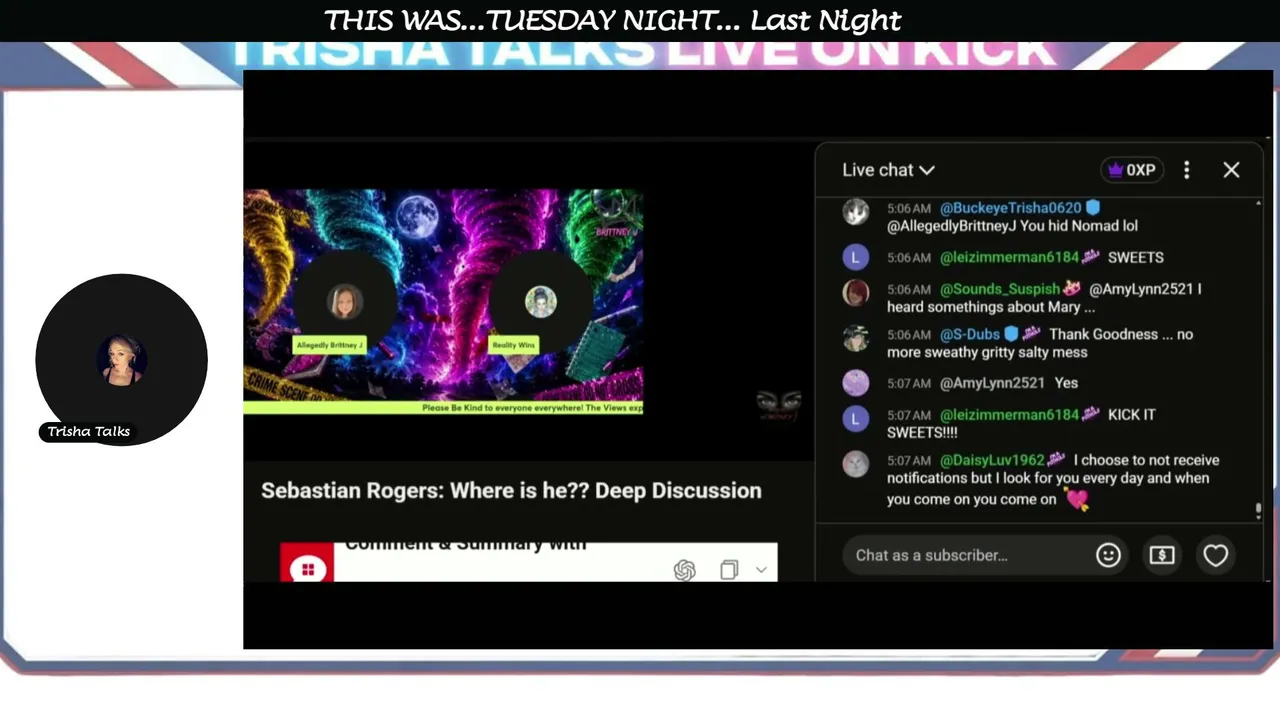1280x720 pixels.
Task: Click the @Sounds_Suspish username
Action: click(1000, 289)
